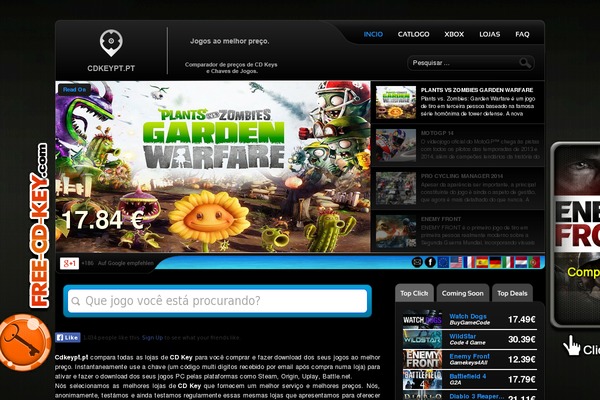This screenshot has height=400, width=600.
Task: Select the Enemy Front slide entry
Action: coord(458,231)
